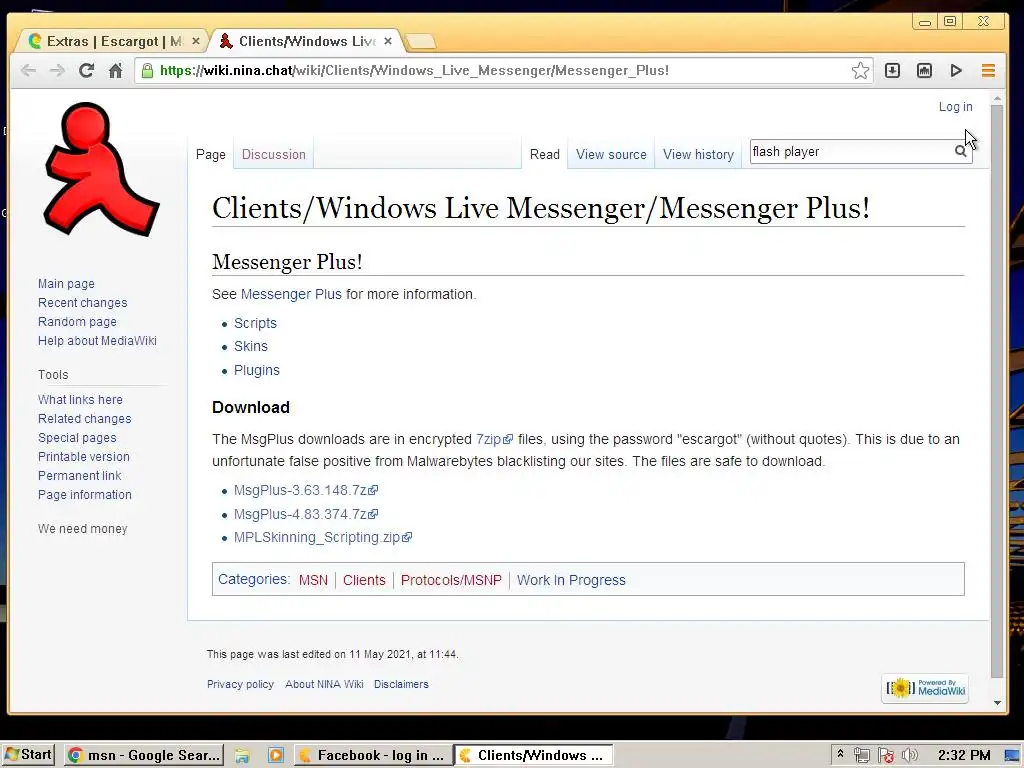Open the Scripts link
This screenshot has height=768, width=1024.
pos(255,323)
